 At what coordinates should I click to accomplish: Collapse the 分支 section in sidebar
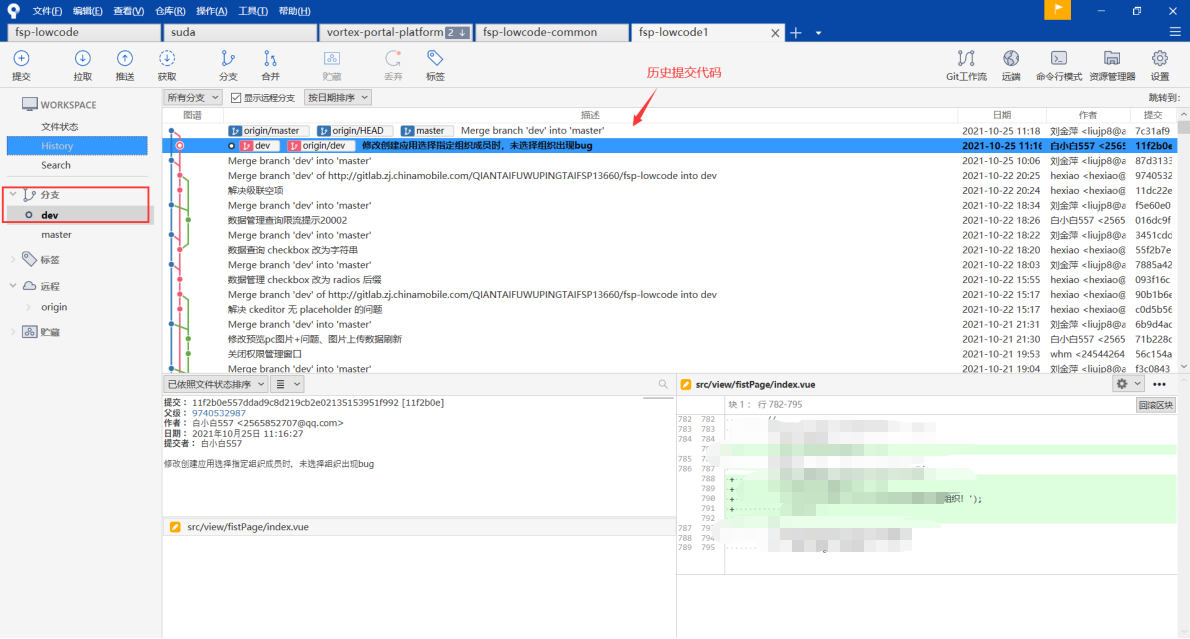[13, 194]
